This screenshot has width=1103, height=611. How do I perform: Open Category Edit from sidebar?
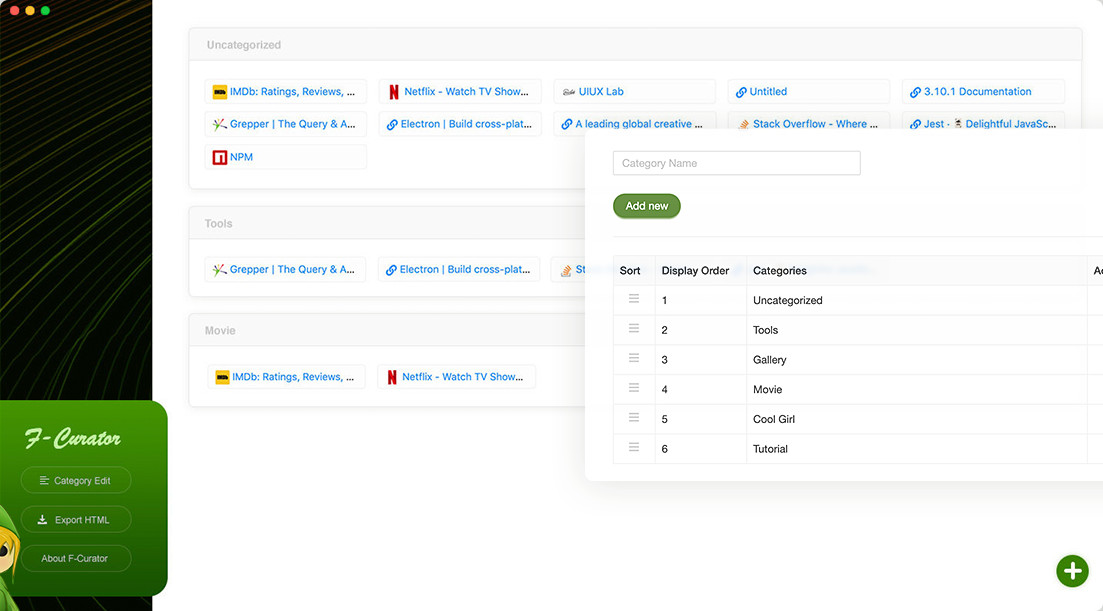(x=76, y=480)
